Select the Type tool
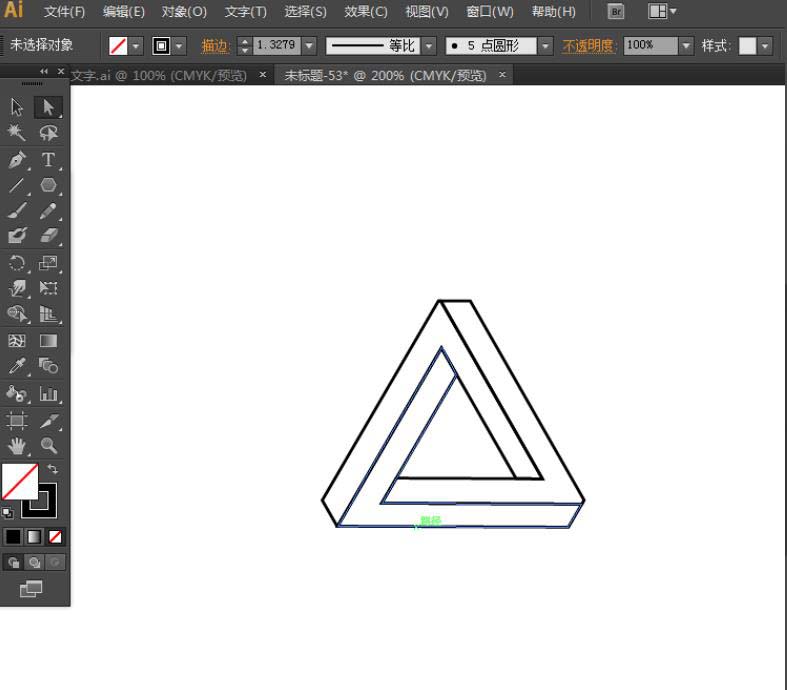This screenshot has height=690, width=787. pos(48,160)
